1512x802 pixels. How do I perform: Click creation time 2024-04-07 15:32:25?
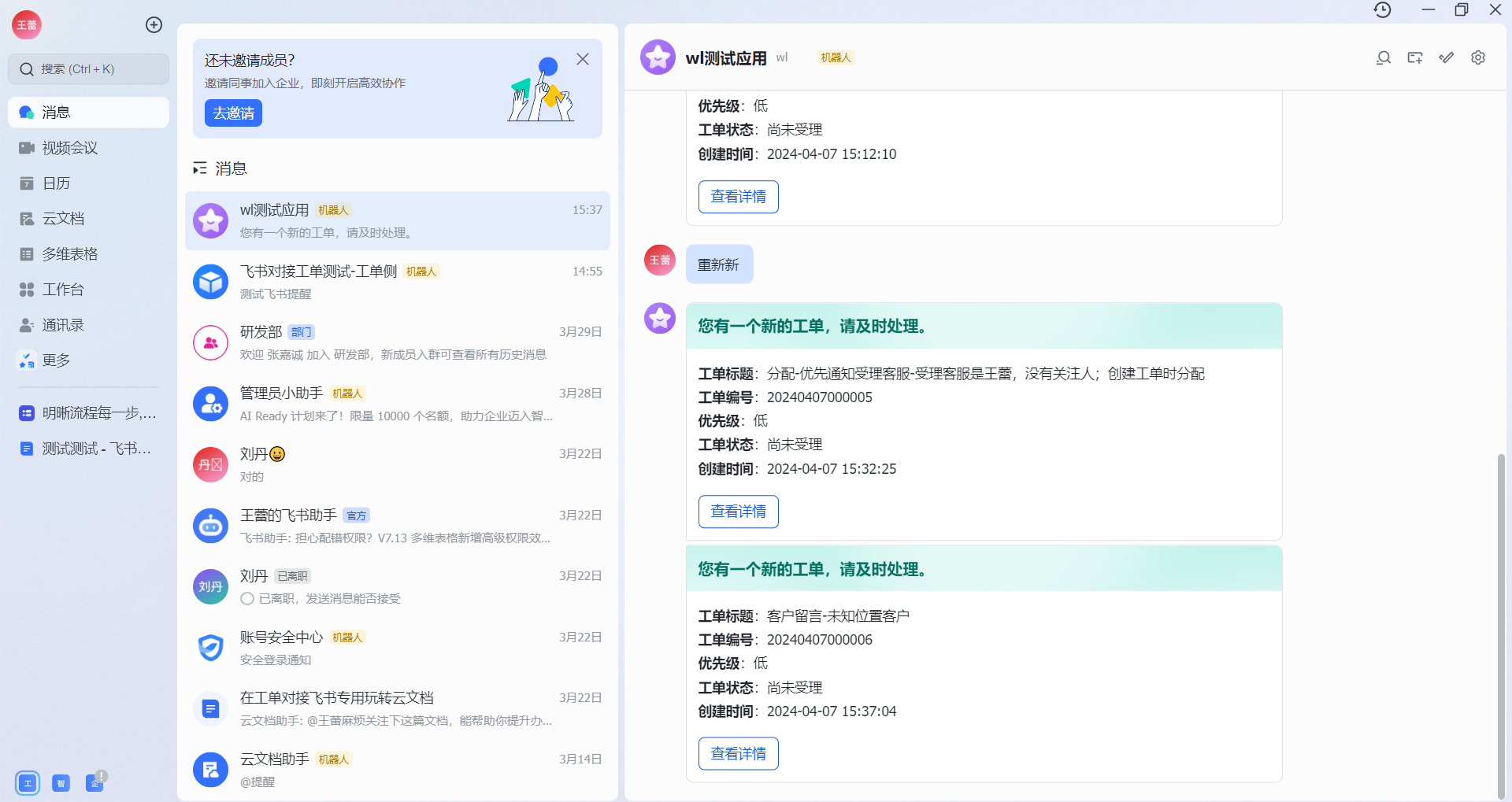point(832,469)
